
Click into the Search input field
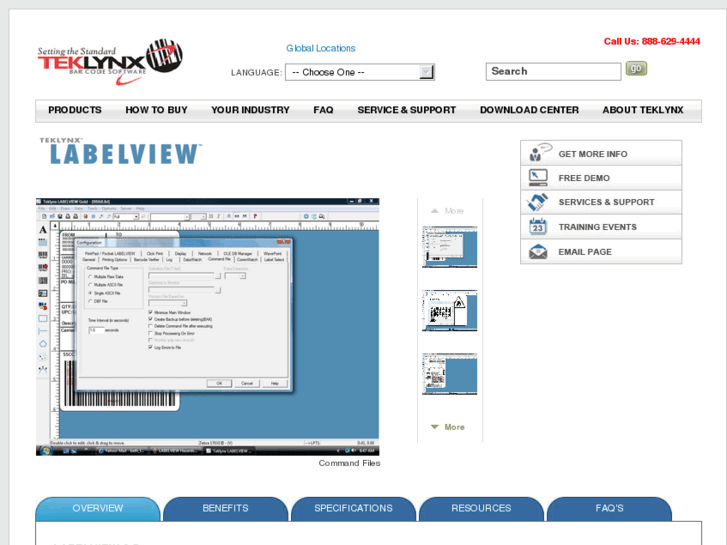553,71
